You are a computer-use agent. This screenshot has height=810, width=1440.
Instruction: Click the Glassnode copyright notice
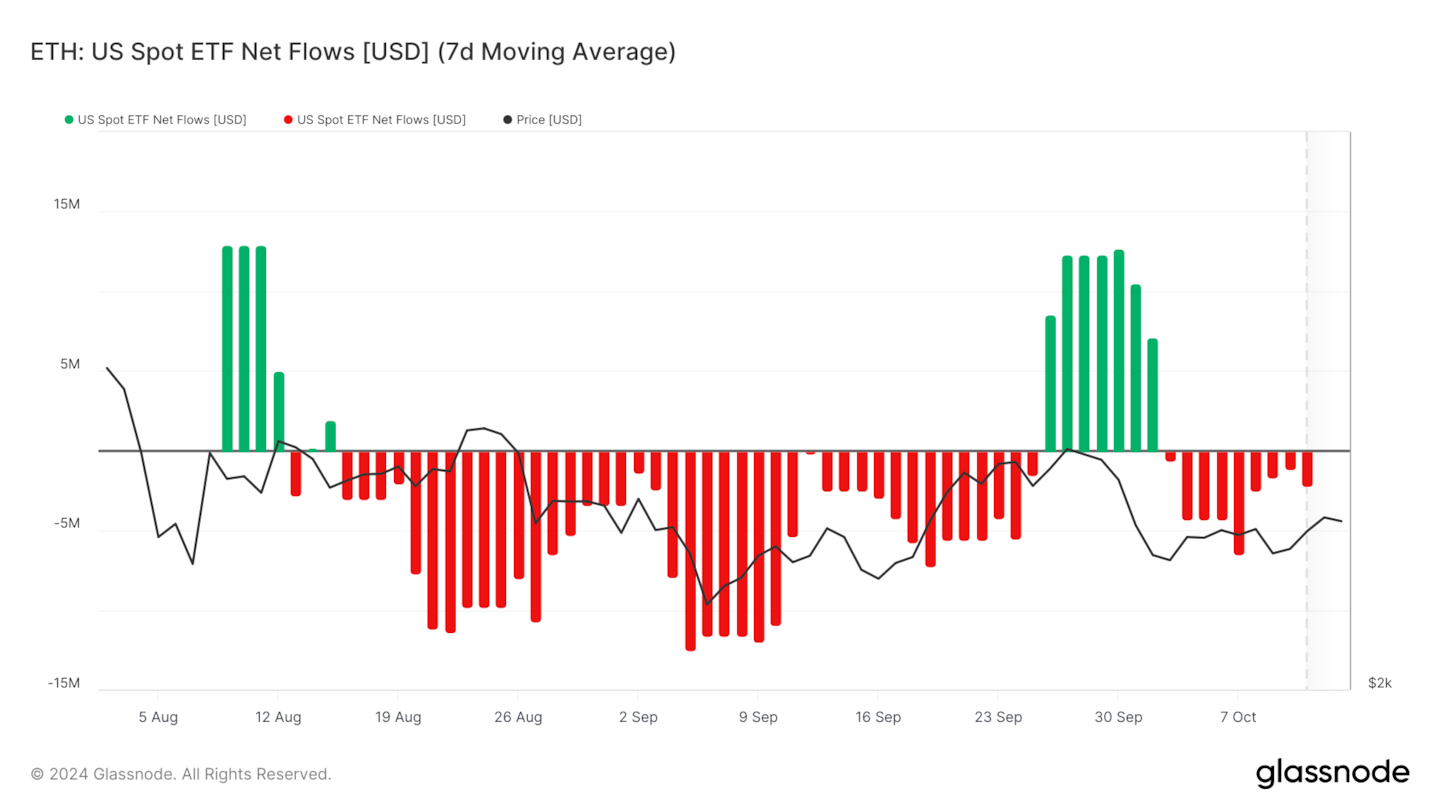click(181, 774)
